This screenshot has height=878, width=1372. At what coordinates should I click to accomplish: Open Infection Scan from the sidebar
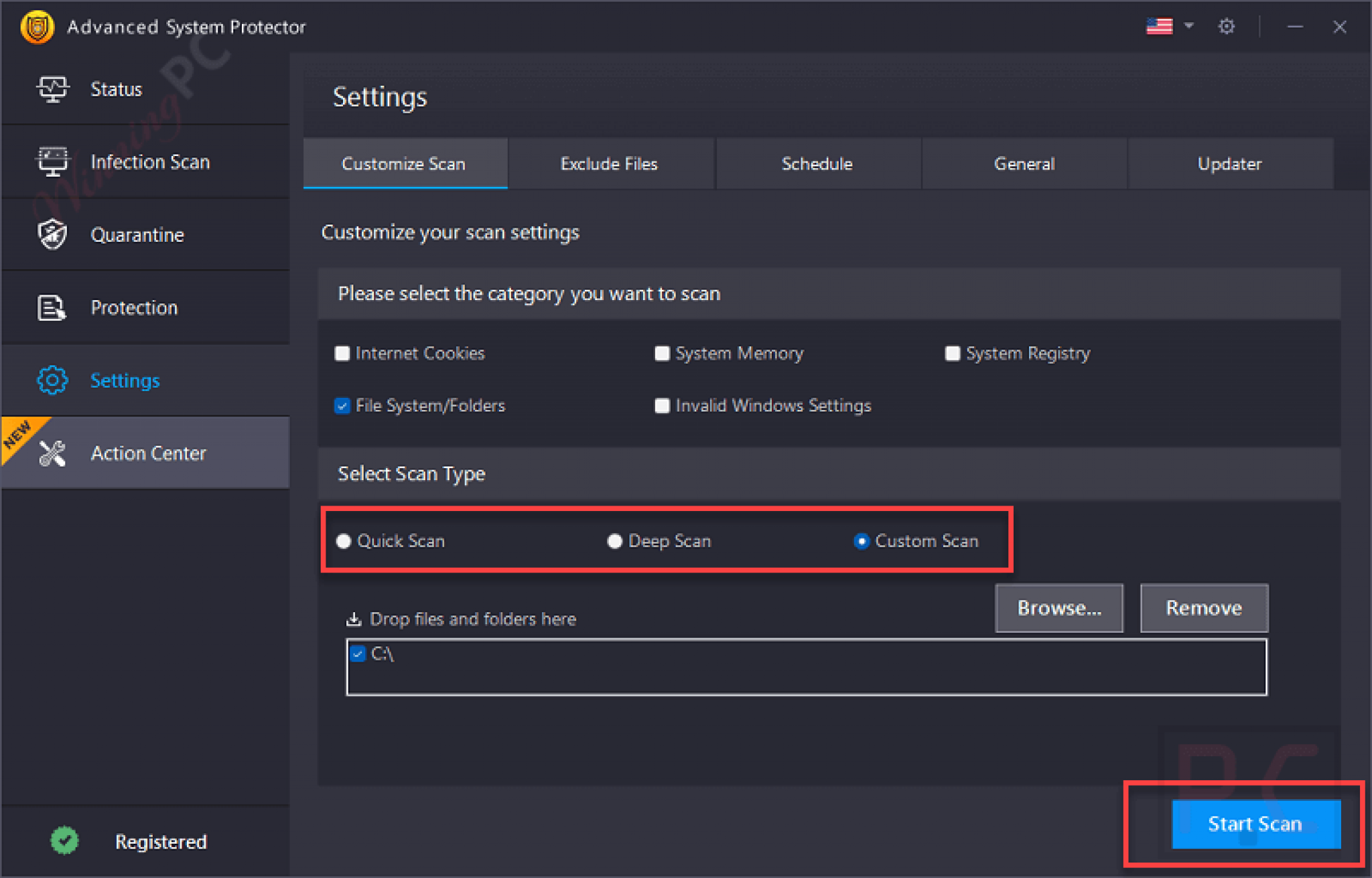[145, 161]
